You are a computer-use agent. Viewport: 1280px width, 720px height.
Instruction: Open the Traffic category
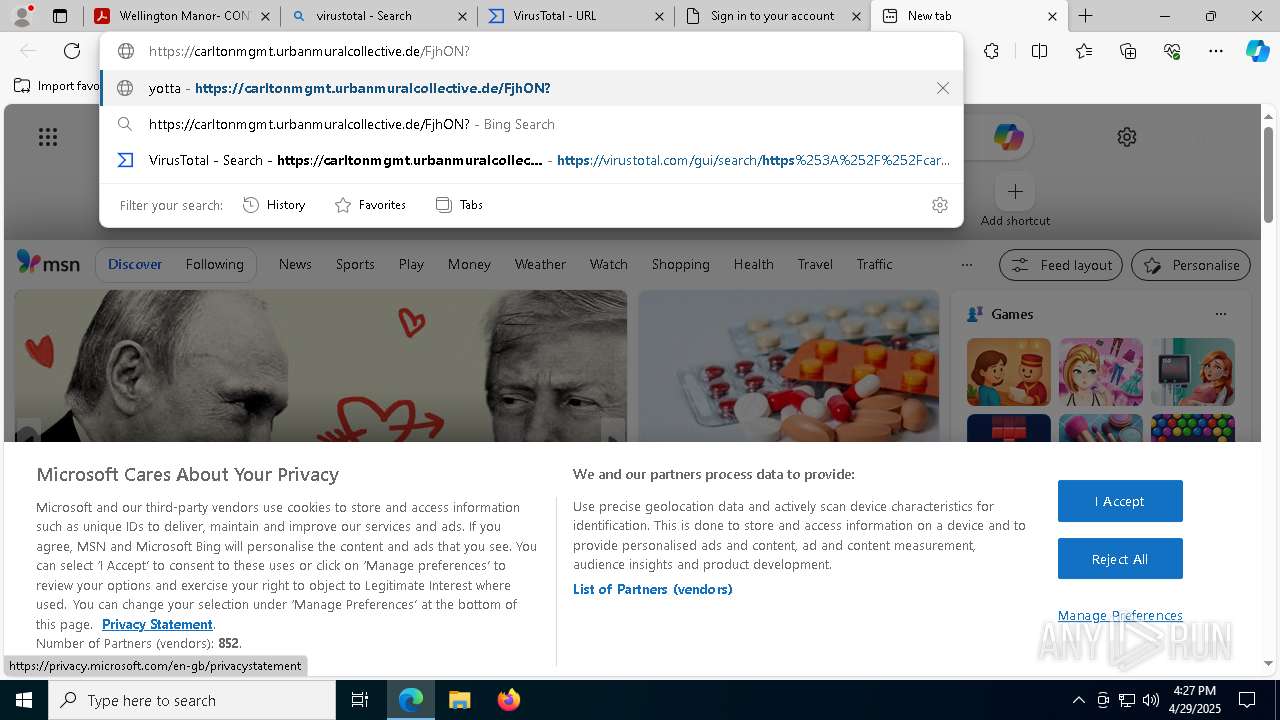(874, 264)
